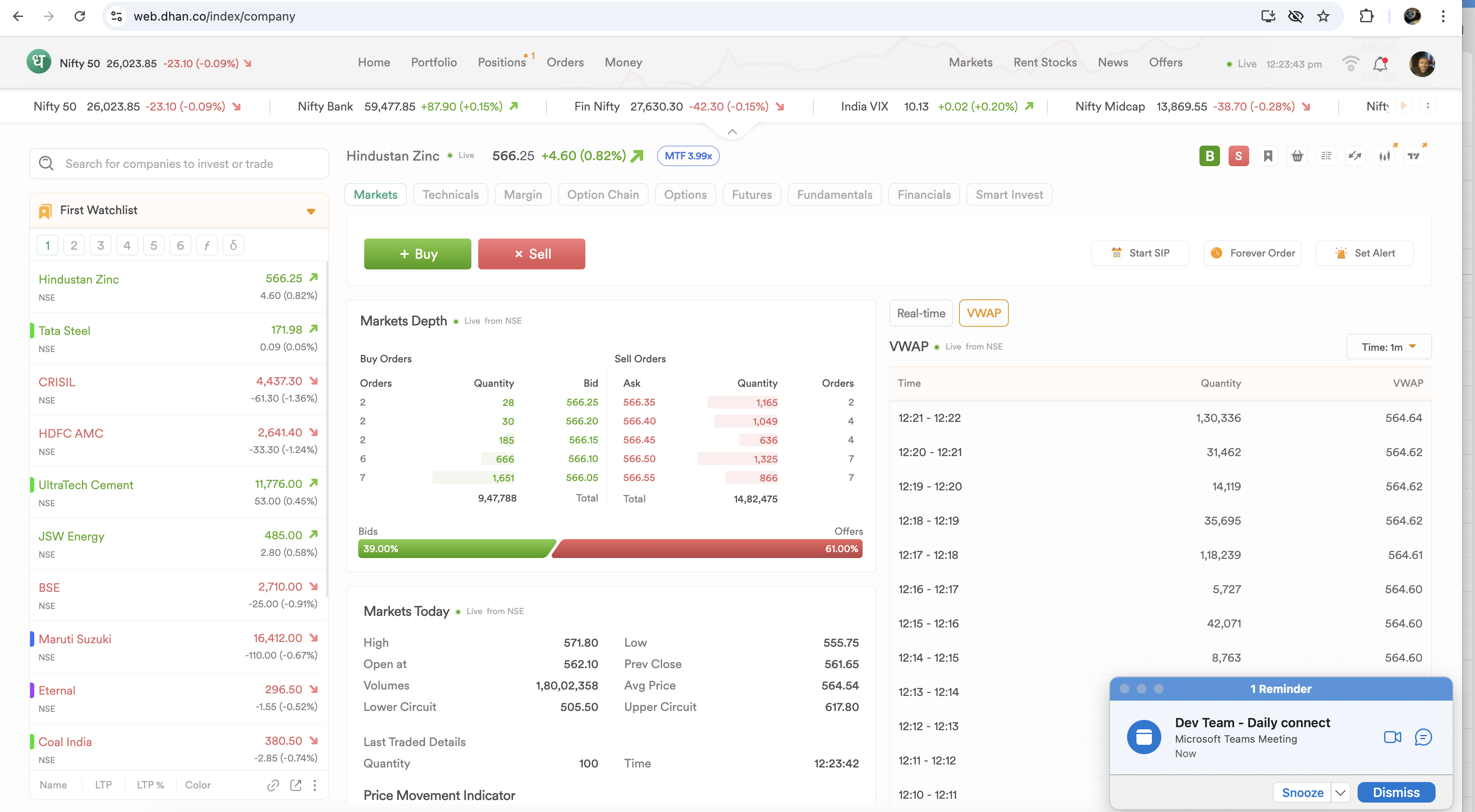Select the VWAP view toggle
The width and height of the screenshot is (1475, 812).
[983, 313]
